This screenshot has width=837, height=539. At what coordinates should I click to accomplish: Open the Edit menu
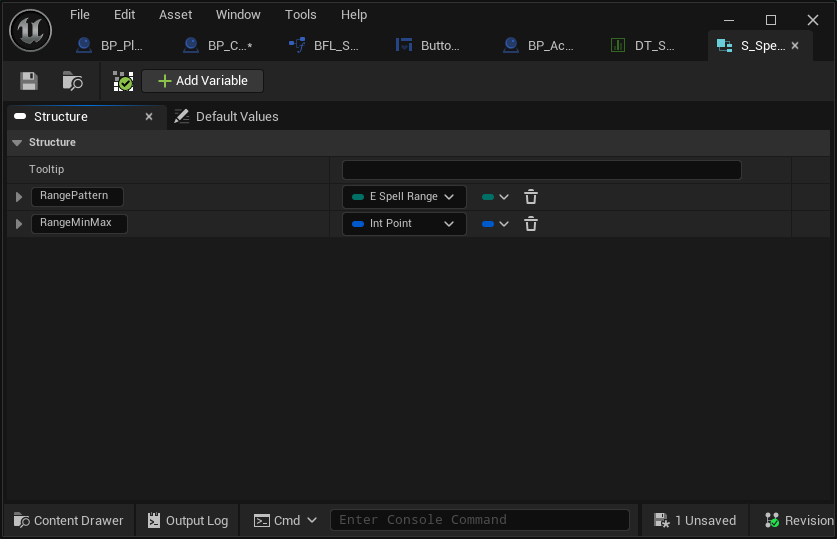(x=124, y=14)
